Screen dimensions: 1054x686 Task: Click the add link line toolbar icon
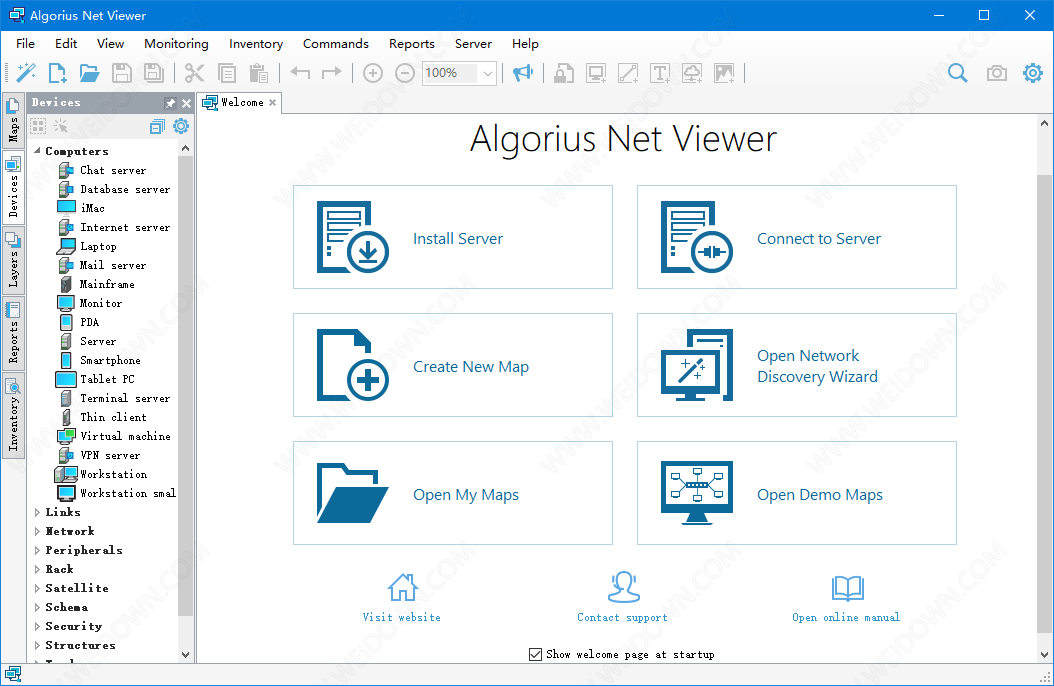(x=628, y=73)
